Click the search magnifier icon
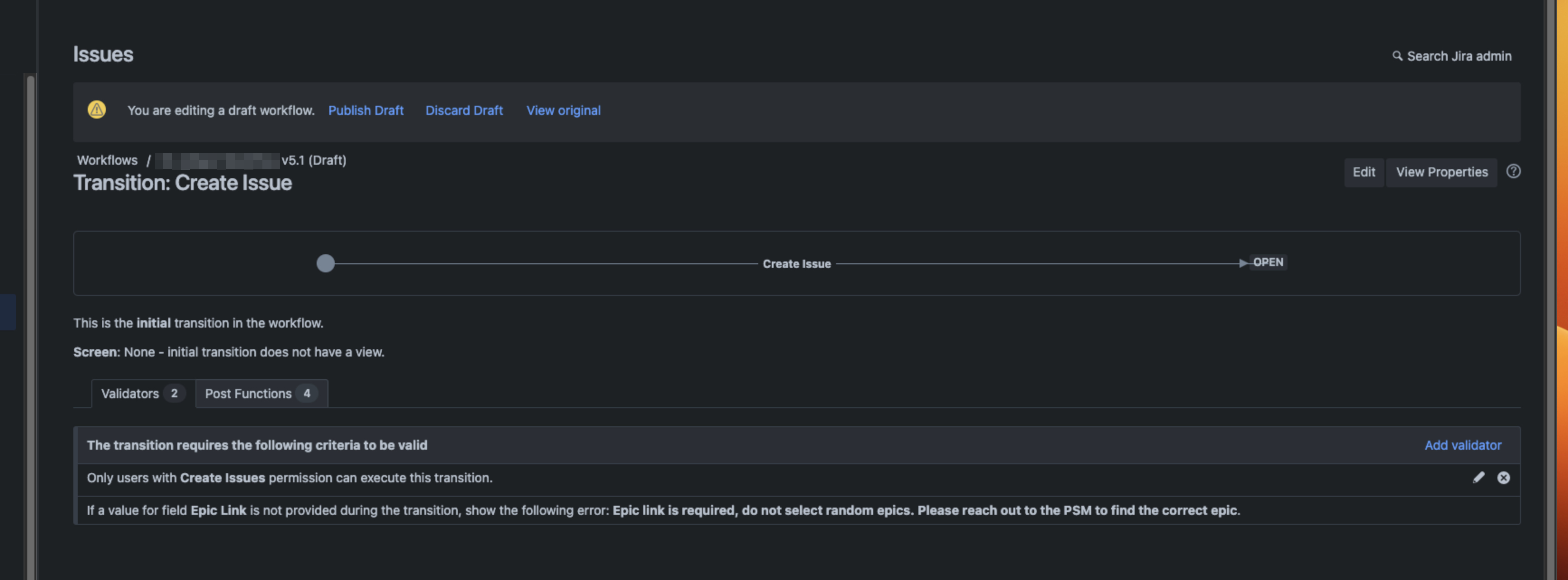The image size is (1568, 580). [x=1397, y=56]
